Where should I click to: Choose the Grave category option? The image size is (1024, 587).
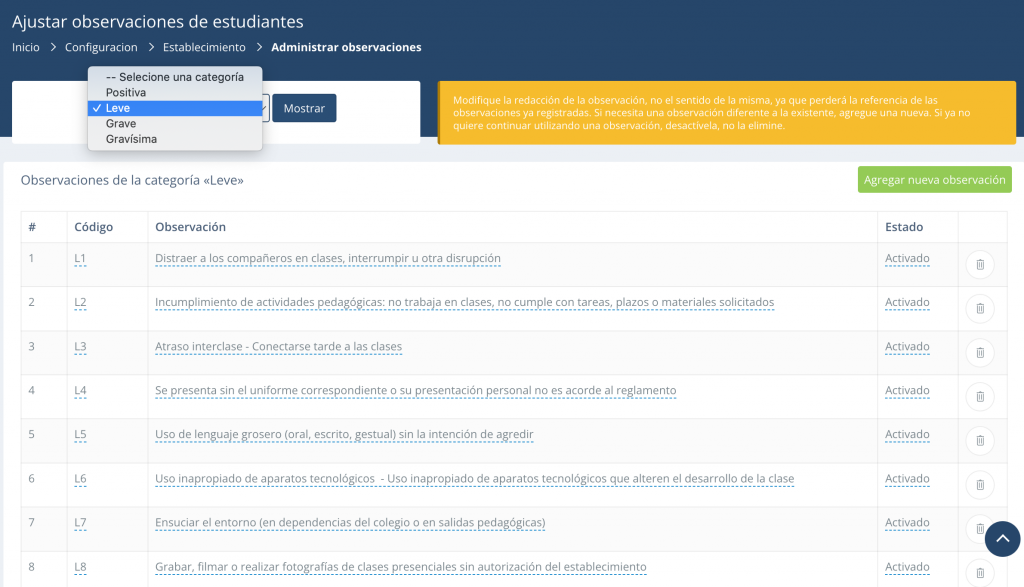pos(121,124)
